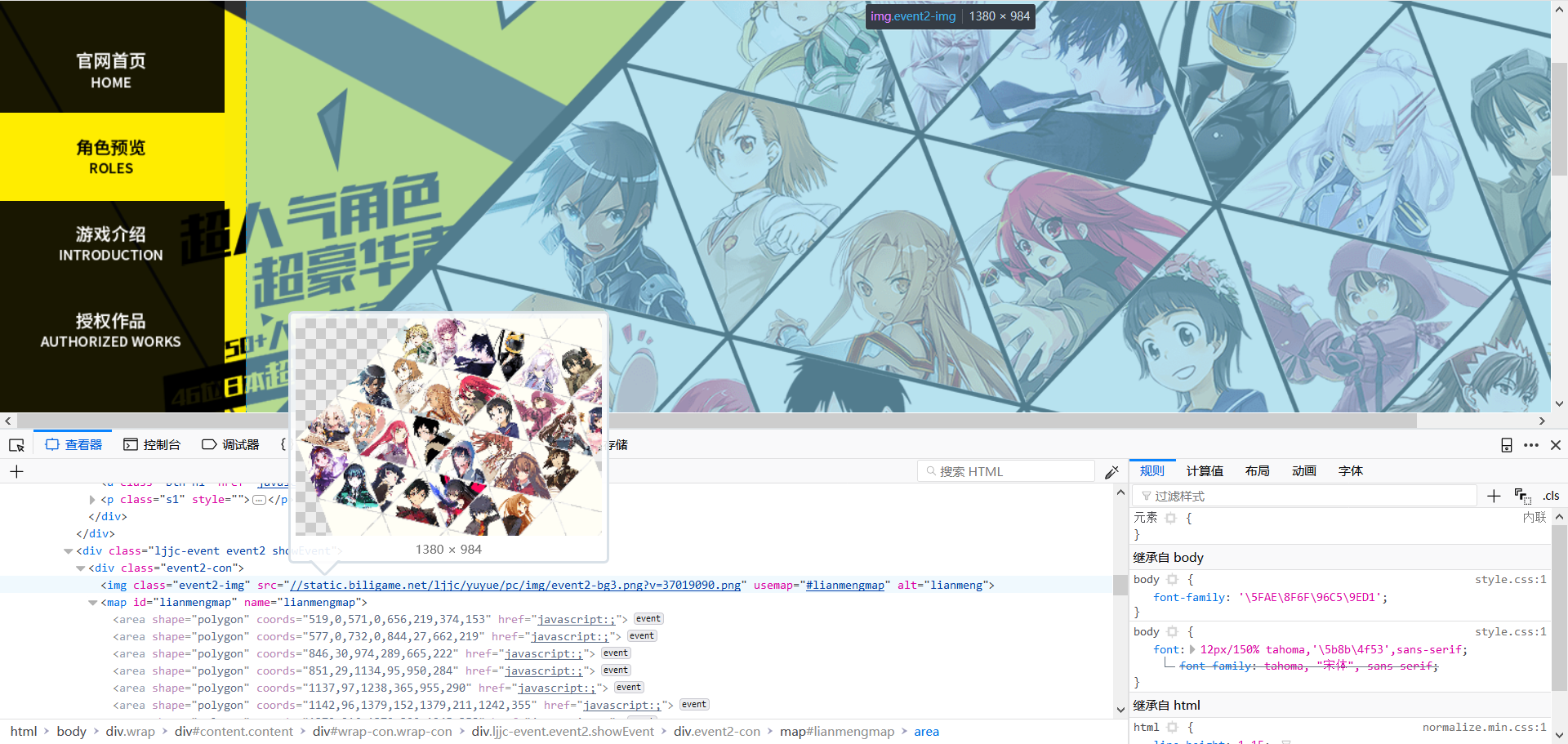
Task: Activate the element picker tool
Action: click(x=16, y=445)
